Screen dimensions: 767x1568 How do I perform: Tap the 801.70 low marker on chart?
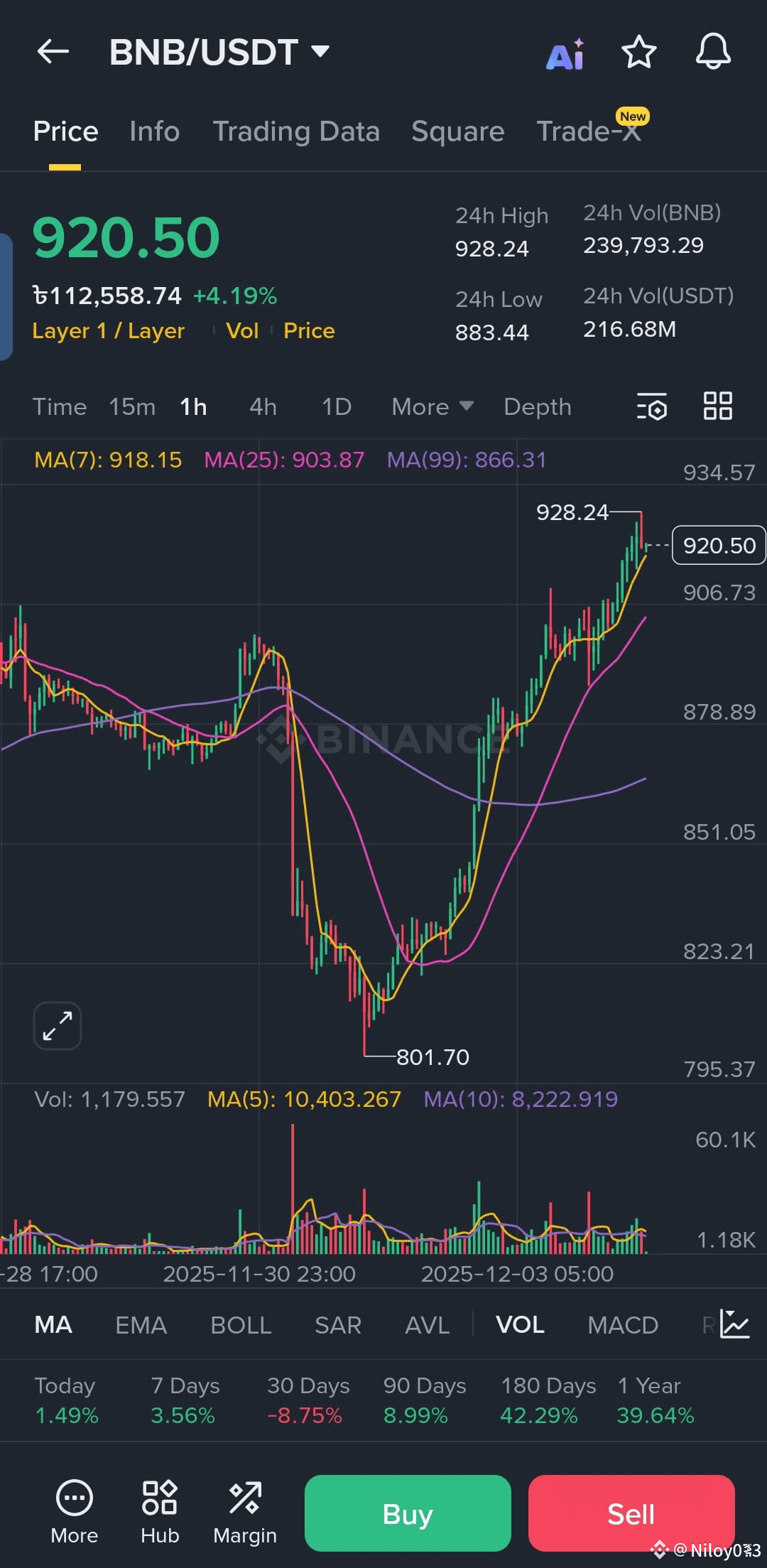[x=433, y=1057]
